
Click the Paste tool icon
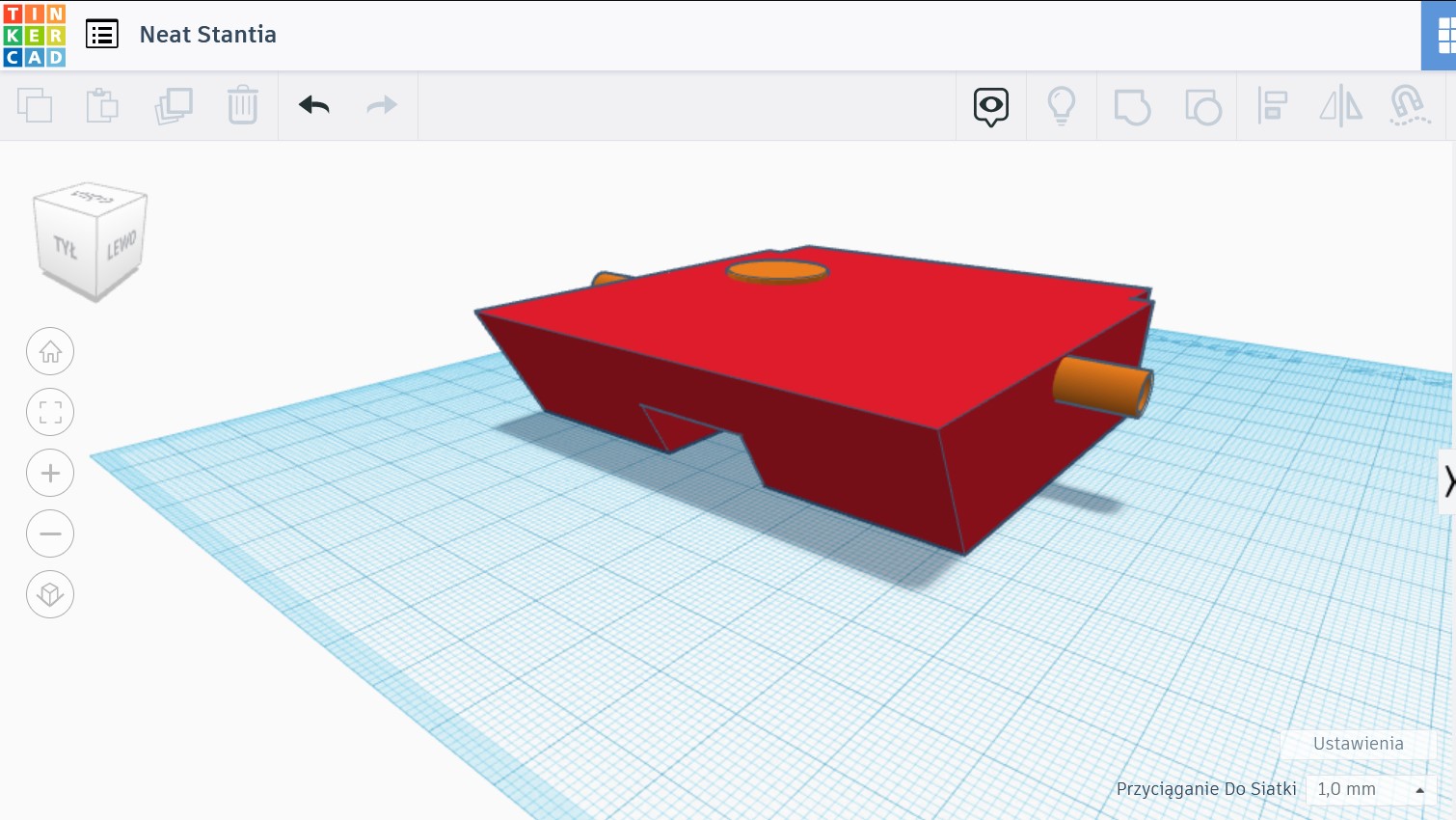(102, 105)
